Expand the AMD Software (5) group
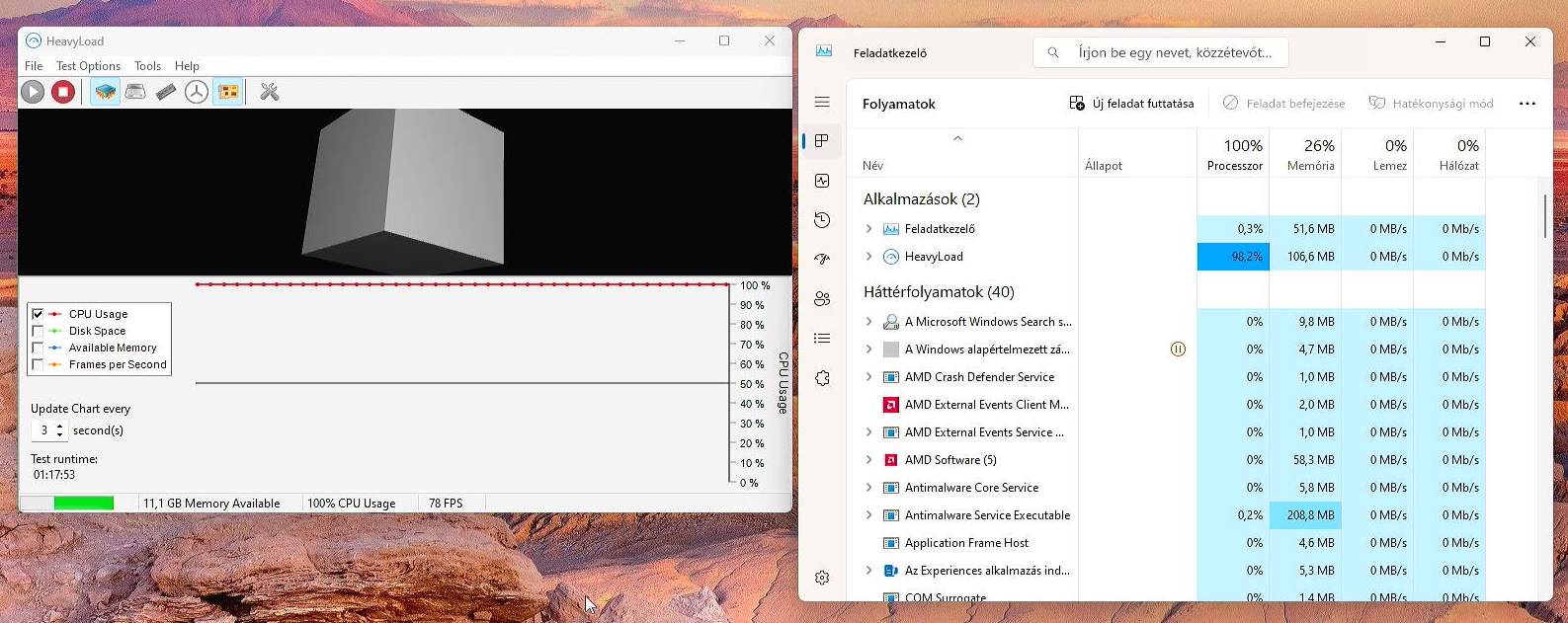The height and width of the screenshot is (623, 1568). [x=868, y=460]
